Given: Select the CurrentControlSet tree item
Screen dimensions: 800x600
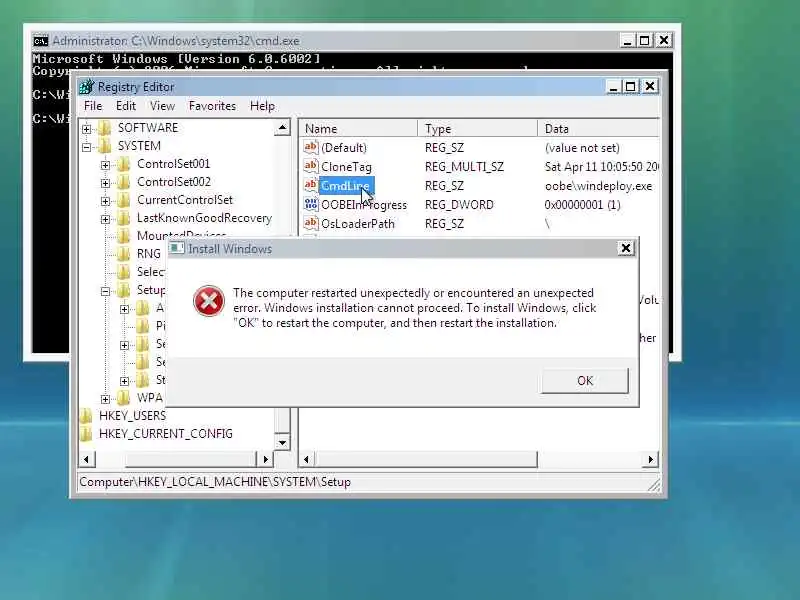Looking at the screenshot, I should (x=185, y=199).
